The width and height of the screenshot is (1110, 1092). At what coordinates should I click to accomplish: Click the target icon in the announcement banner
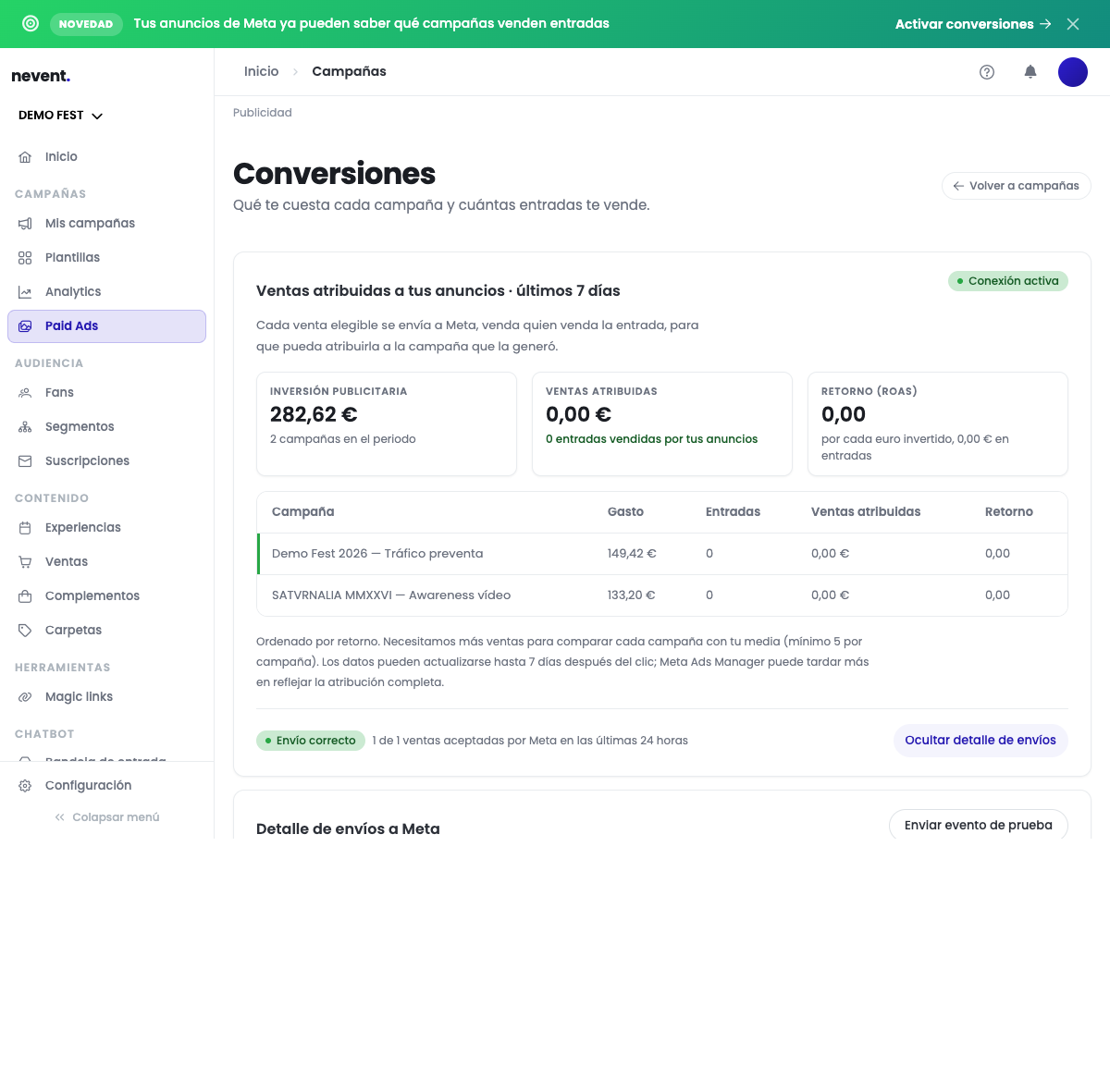click(31, 24)
